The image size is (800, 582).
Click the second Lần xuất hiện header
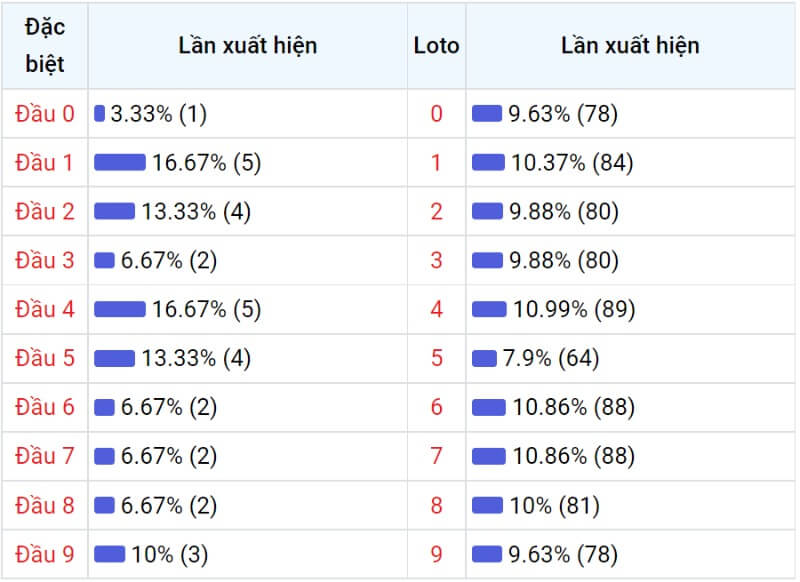click(630, 45)
